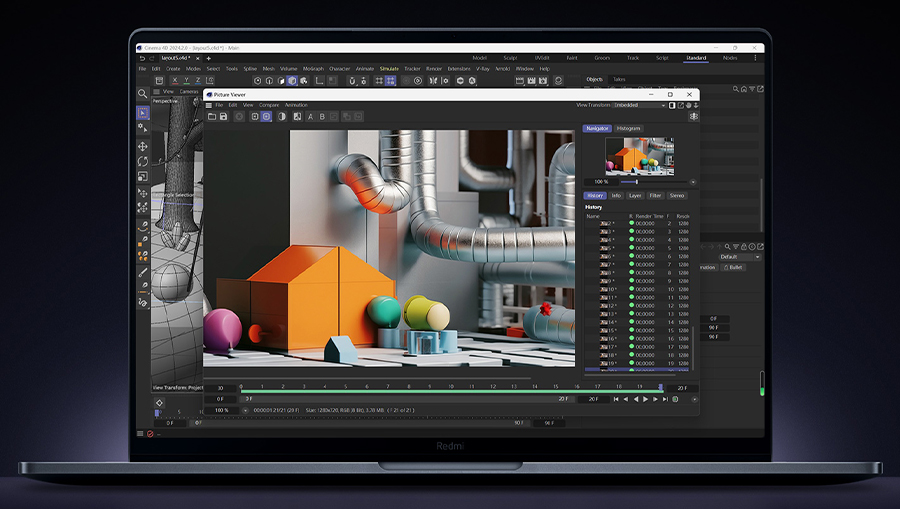The height and width of the screenshot is (509, 900).
Task: Click the stacked layers icon at Picture Viewer right
Action: (693, 116)
